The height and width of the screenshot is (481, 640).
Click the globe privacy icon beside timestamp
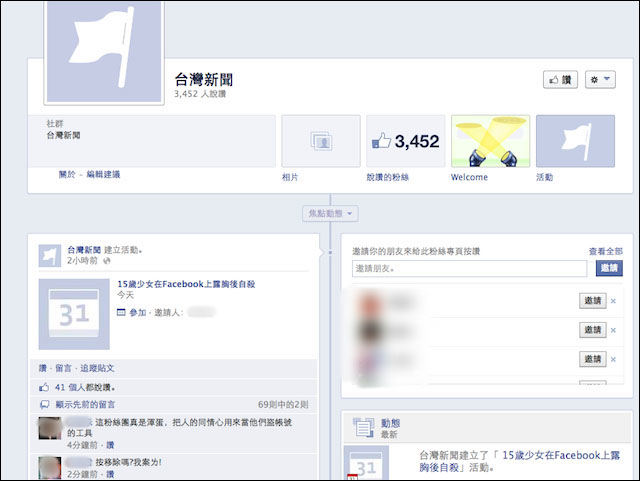point(107,261)
